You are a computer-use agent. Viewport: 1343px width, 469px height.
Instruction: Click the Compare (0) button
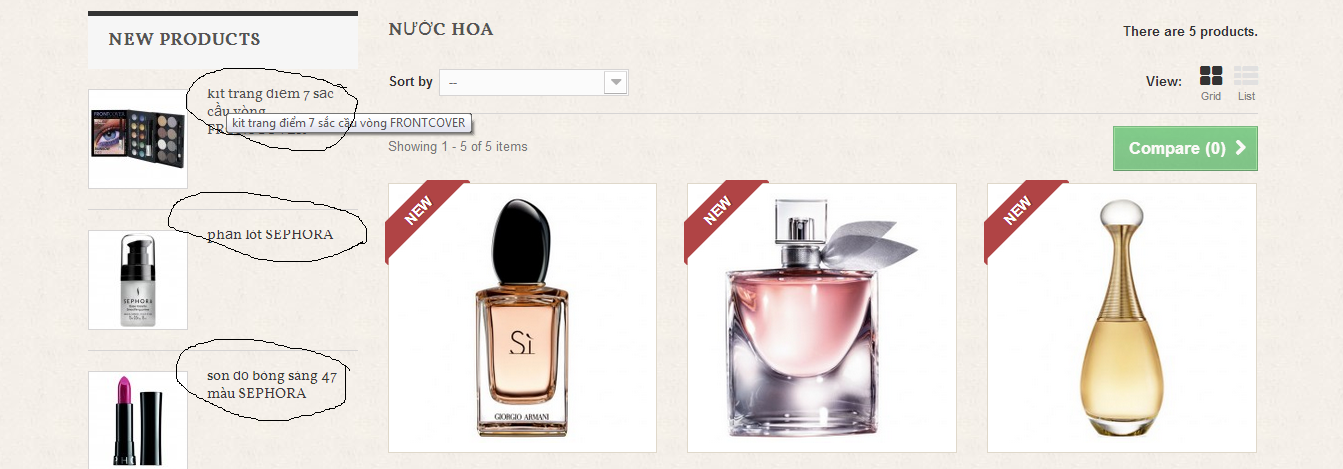(1185, 148)
